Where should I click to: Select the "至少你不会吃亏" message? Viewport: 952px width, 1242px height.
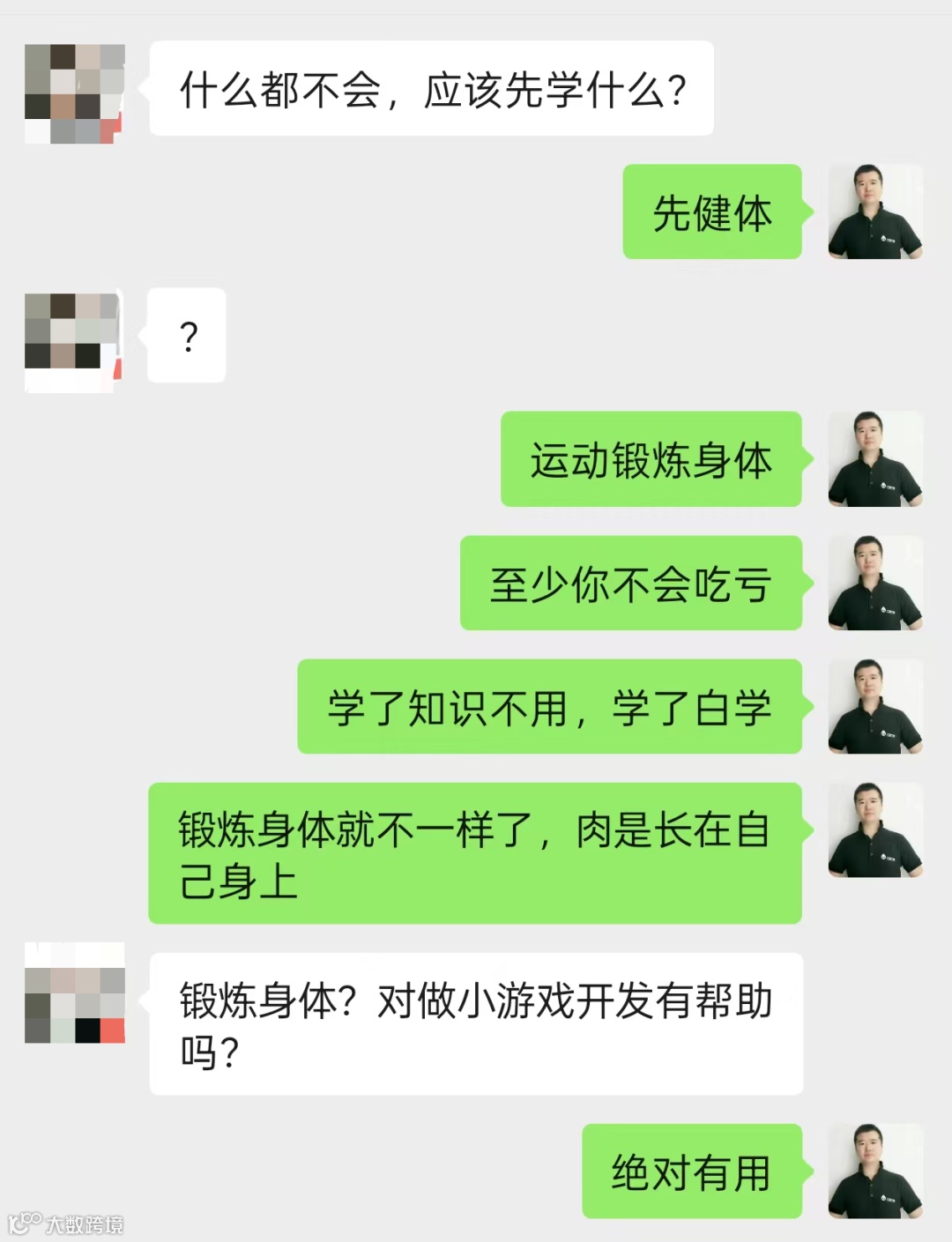coord(631,583)
